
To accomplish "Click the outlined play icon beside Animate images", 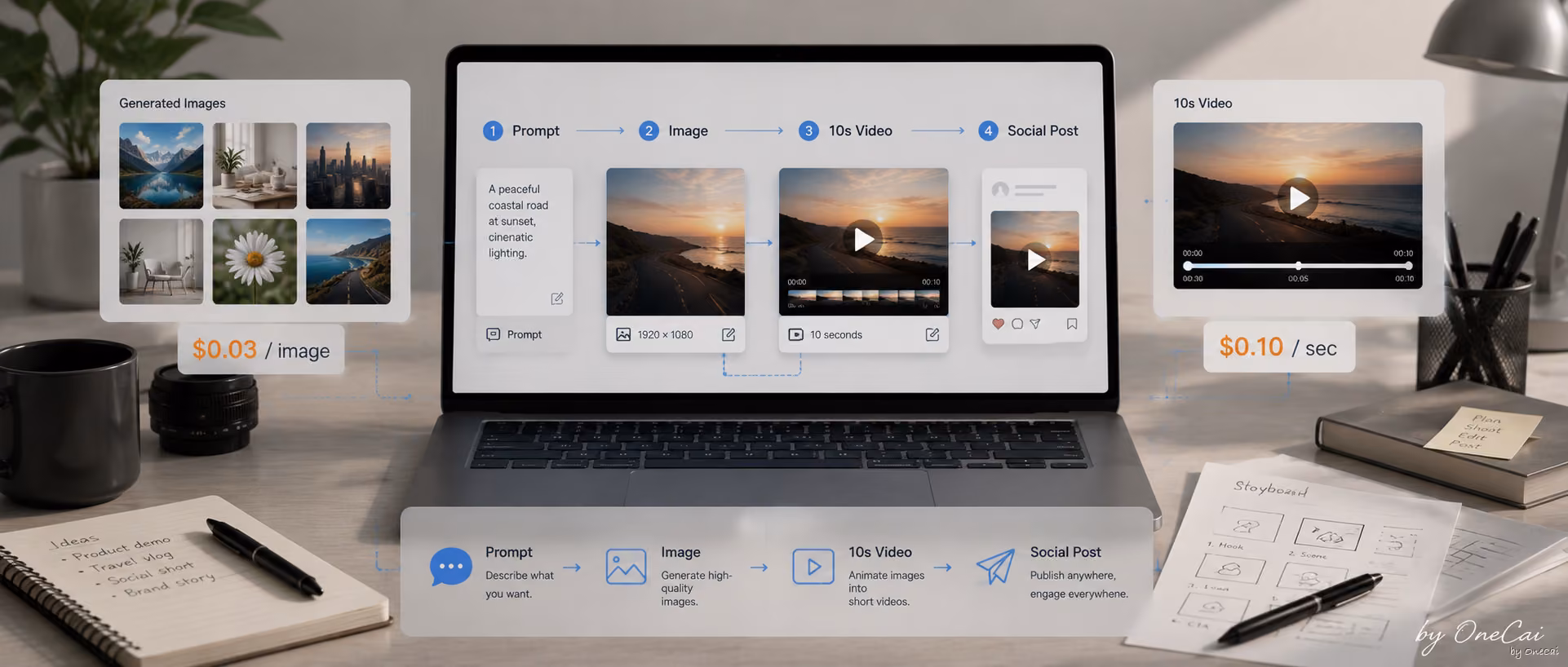I will [x=813, y=567].
